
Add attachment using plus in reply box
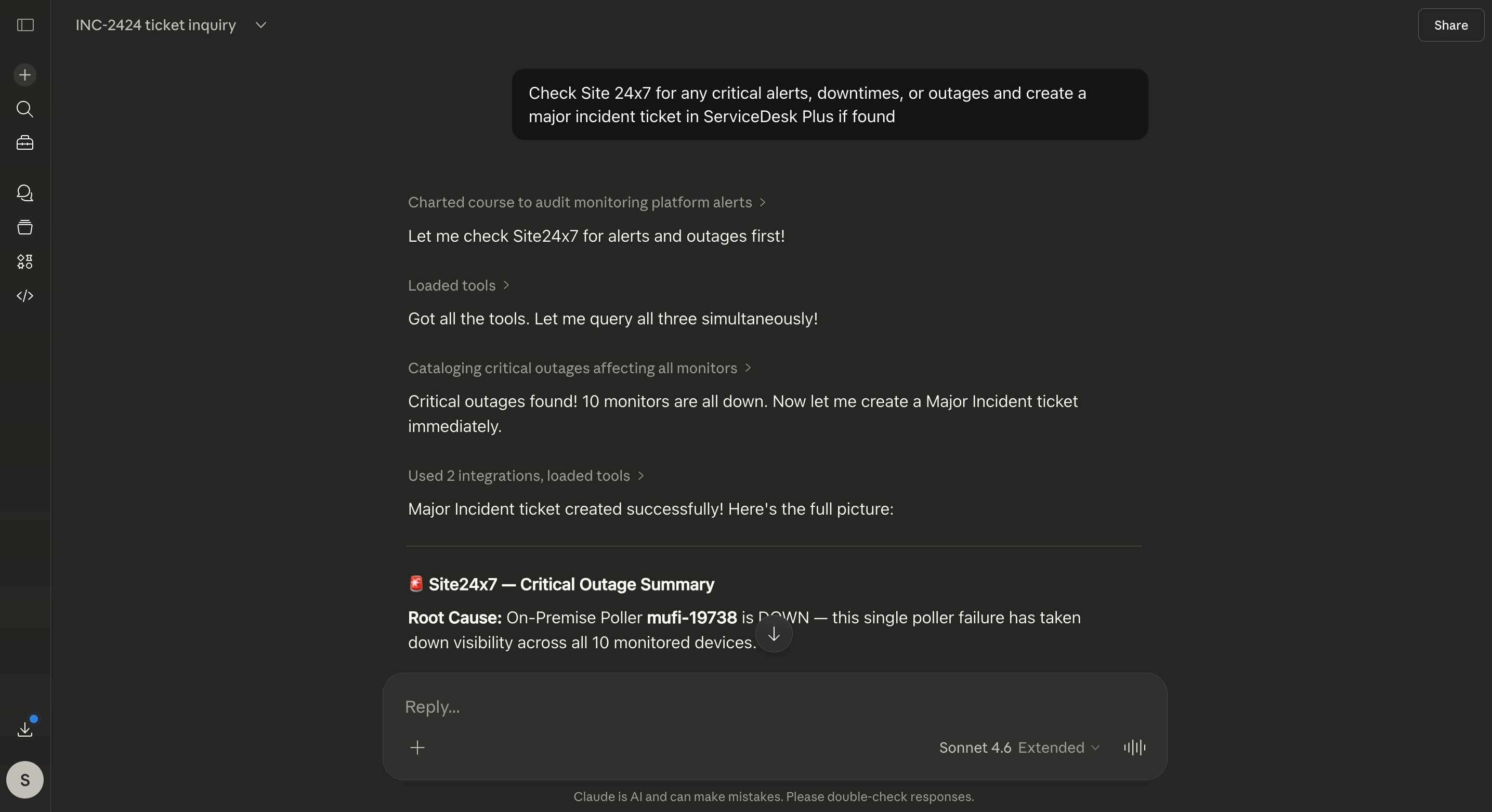417,748
